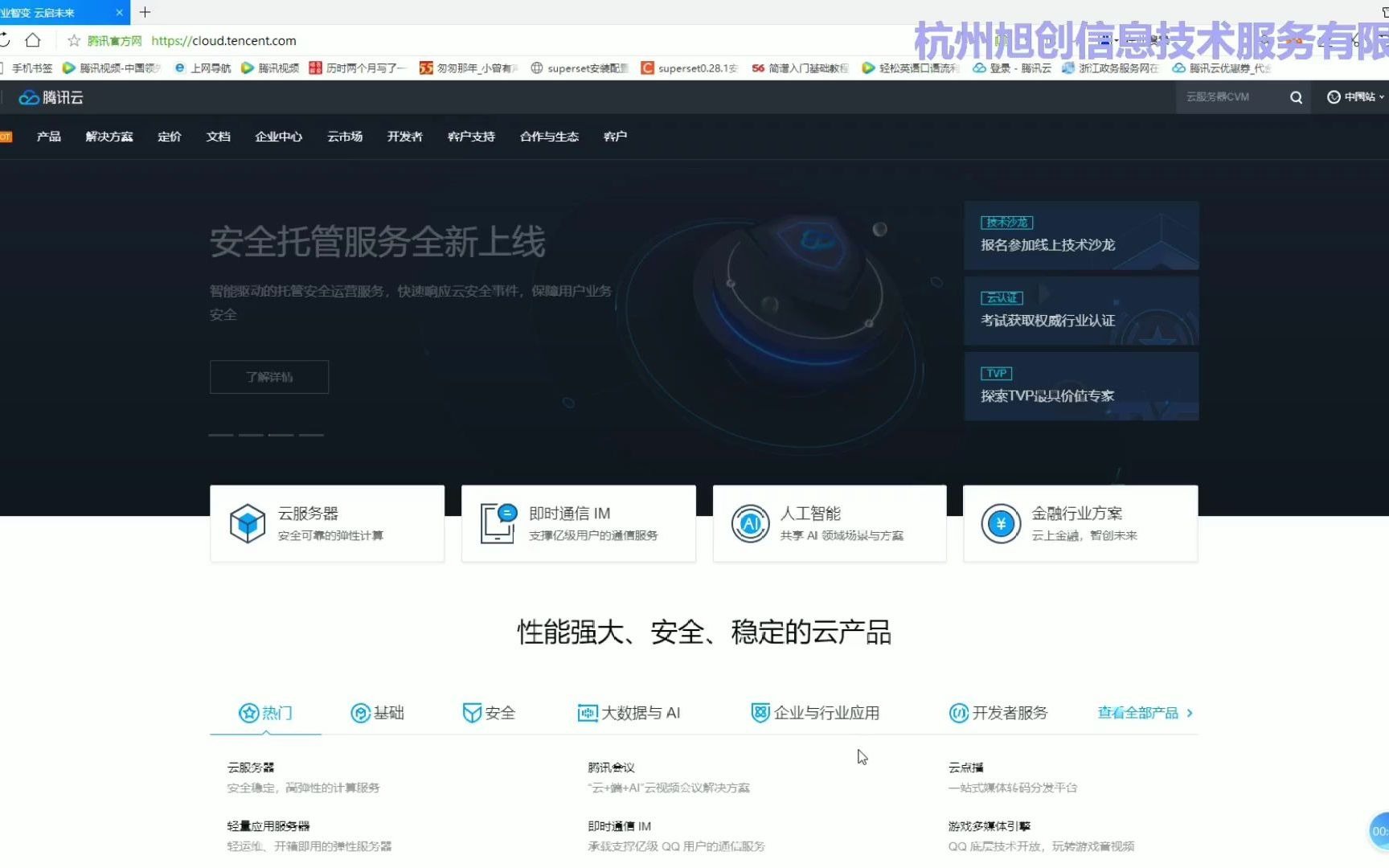Image resolution: width=1389 pixels, height=868 pixels.
Task: Open the superset0.28.1 bookmark
Action: coord(690,68)
